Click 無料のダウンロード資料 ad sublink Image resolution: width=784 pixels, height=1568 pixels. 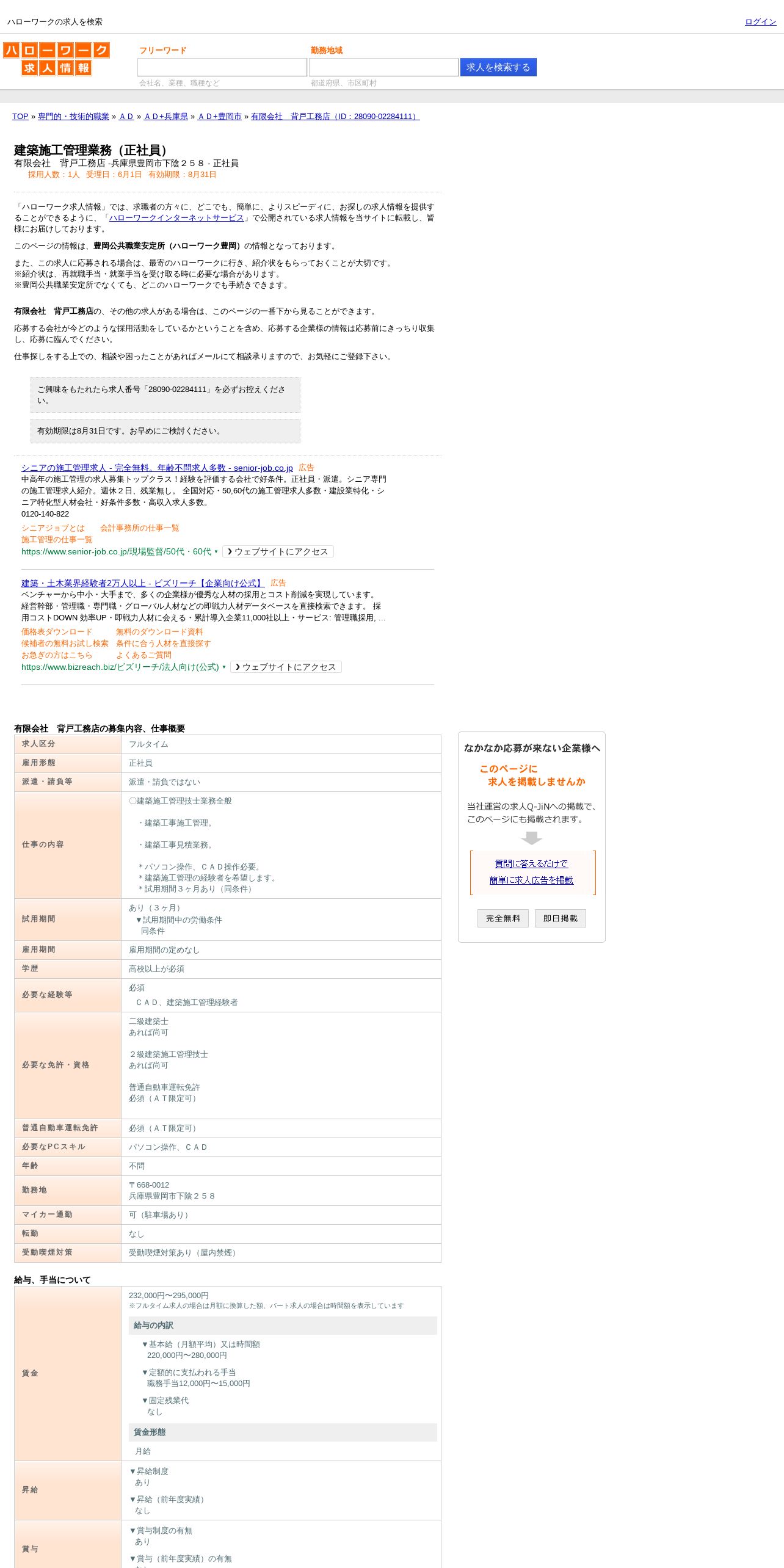click(159, 632)
